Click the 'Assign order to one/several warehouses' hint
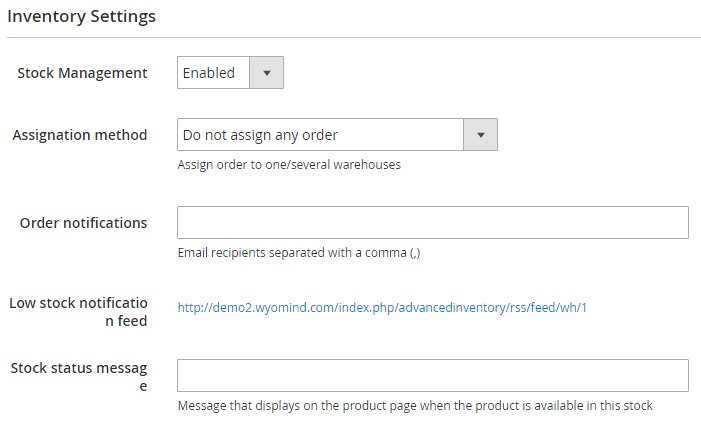This screenshot has height=423, width=701. (289, 165)
